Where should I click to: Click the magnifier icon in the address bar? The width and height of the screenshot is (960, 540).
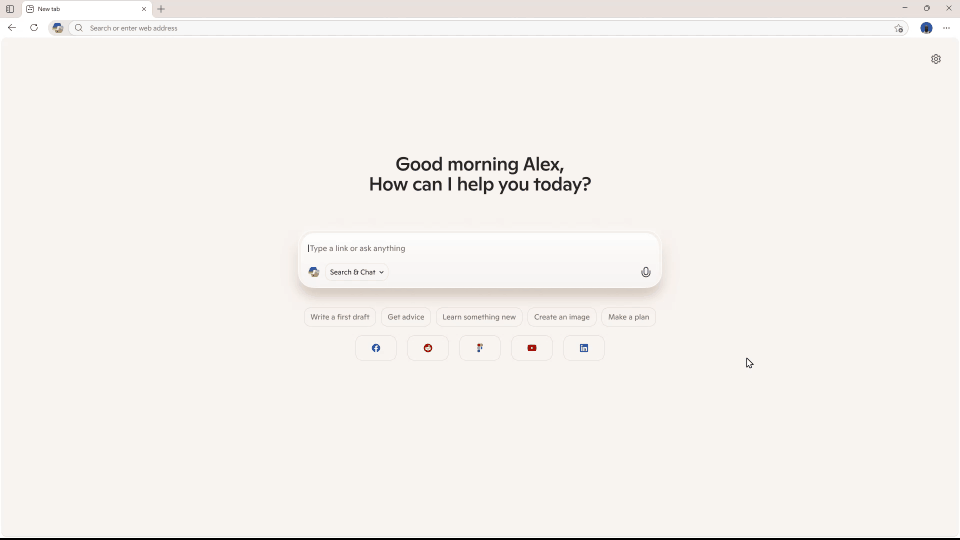coord(79,28)
